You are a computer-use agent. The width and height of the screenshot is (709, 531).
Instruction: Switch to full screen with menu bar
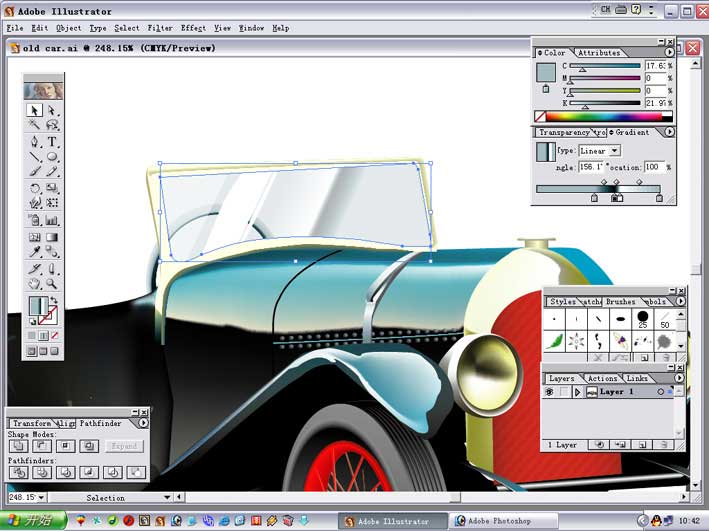pyautogui.click(x=43, y=351)
